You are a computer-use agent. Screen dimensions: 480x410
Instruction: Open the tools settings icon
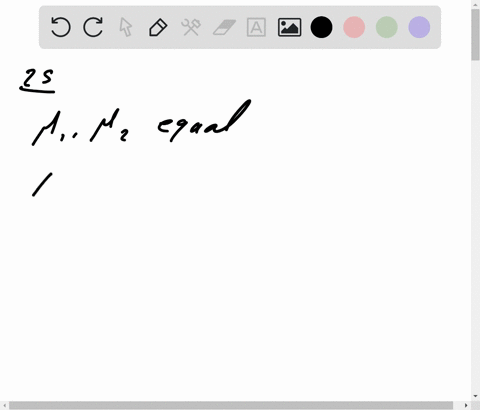coord(191,27)
